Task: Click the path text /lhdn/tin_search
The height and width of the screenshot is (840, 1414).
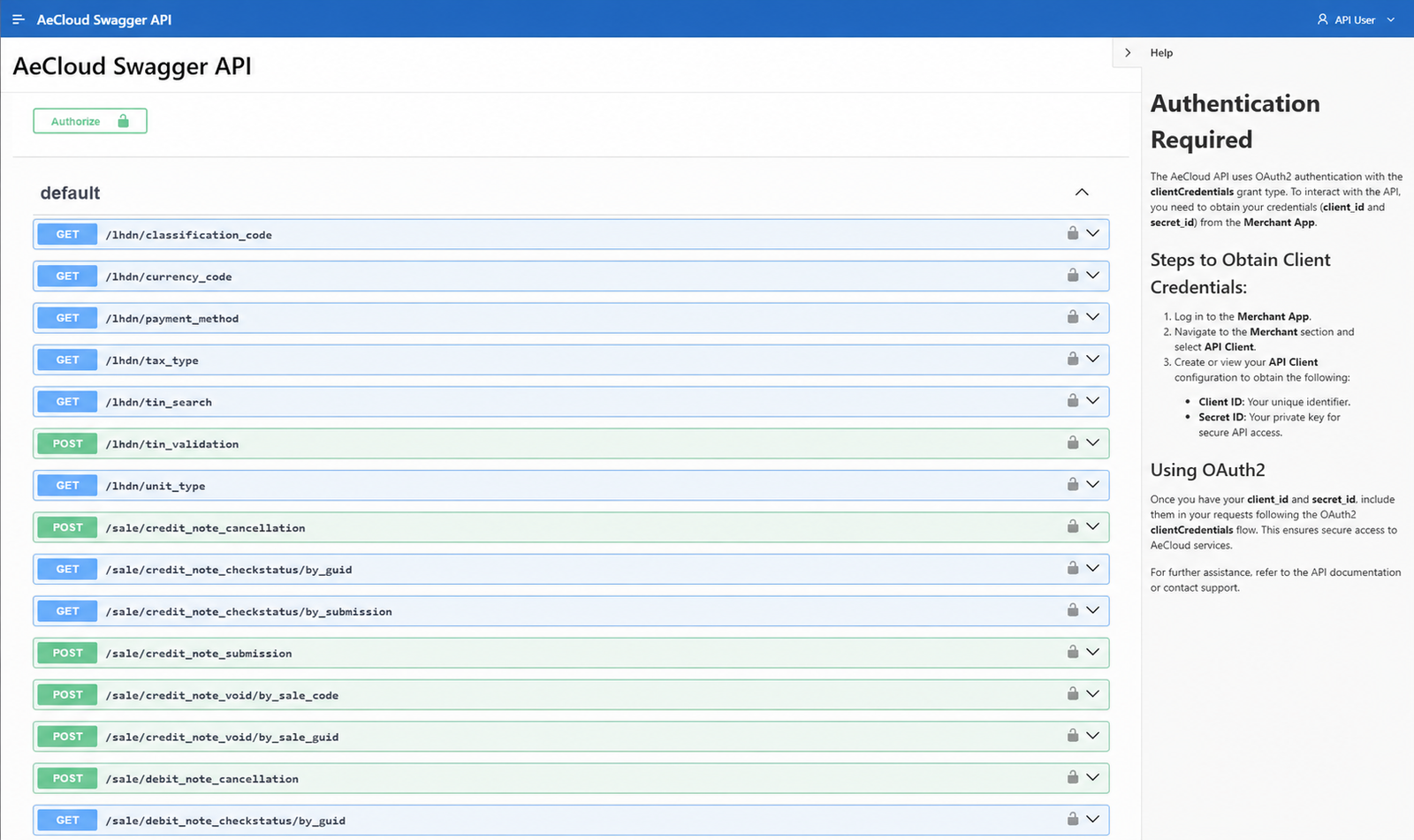Action: (159, 402)
